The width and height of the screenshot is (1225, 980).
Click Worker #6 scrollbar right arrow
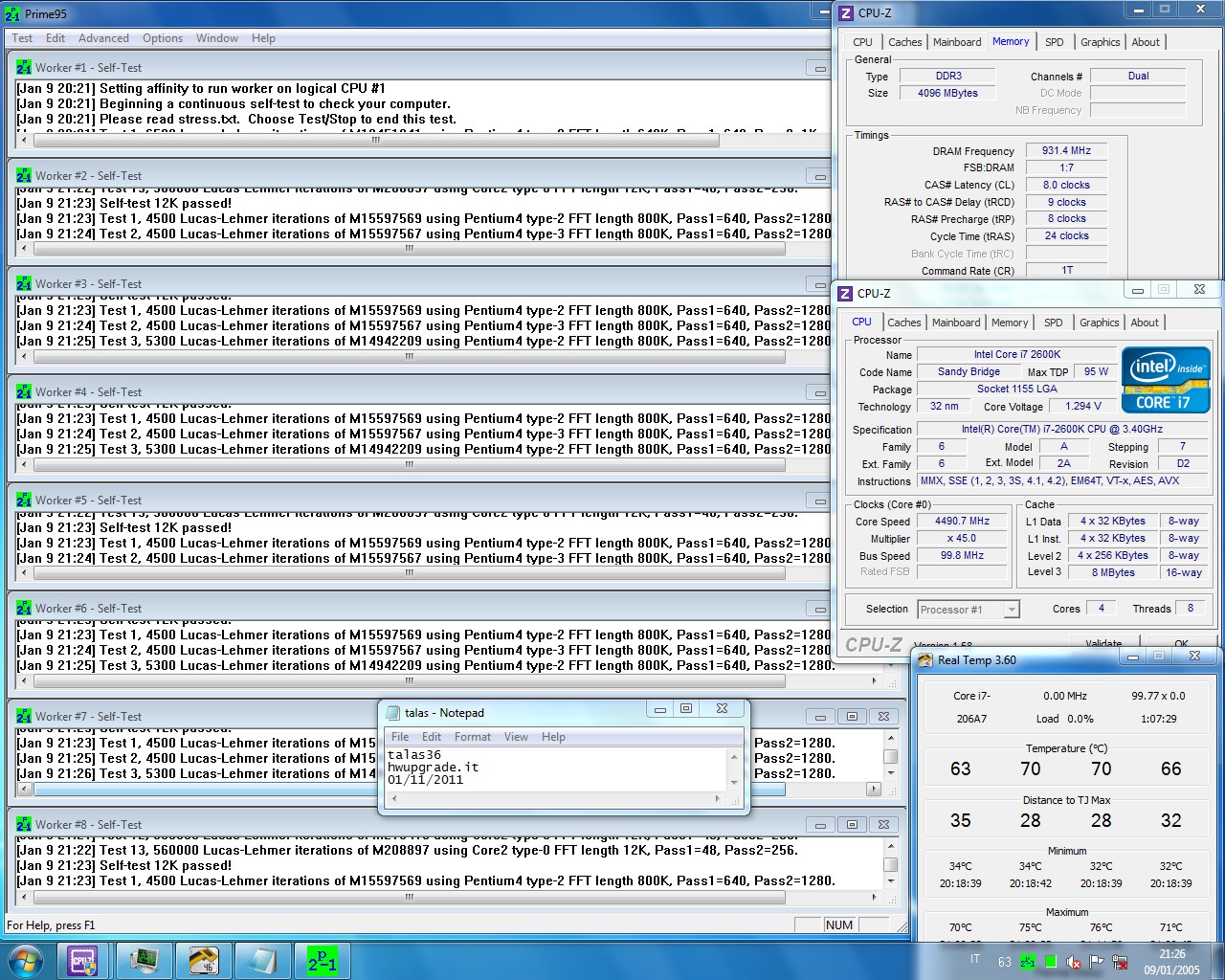[x=874, y=681]
